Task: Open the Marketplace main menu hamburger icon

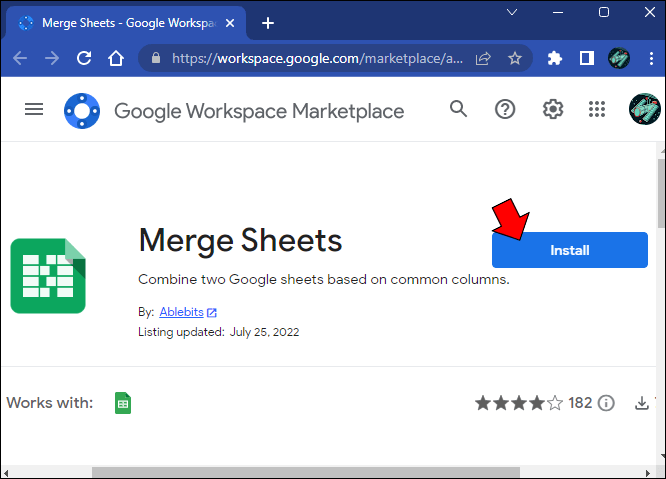Action: [x=34, y=110]
